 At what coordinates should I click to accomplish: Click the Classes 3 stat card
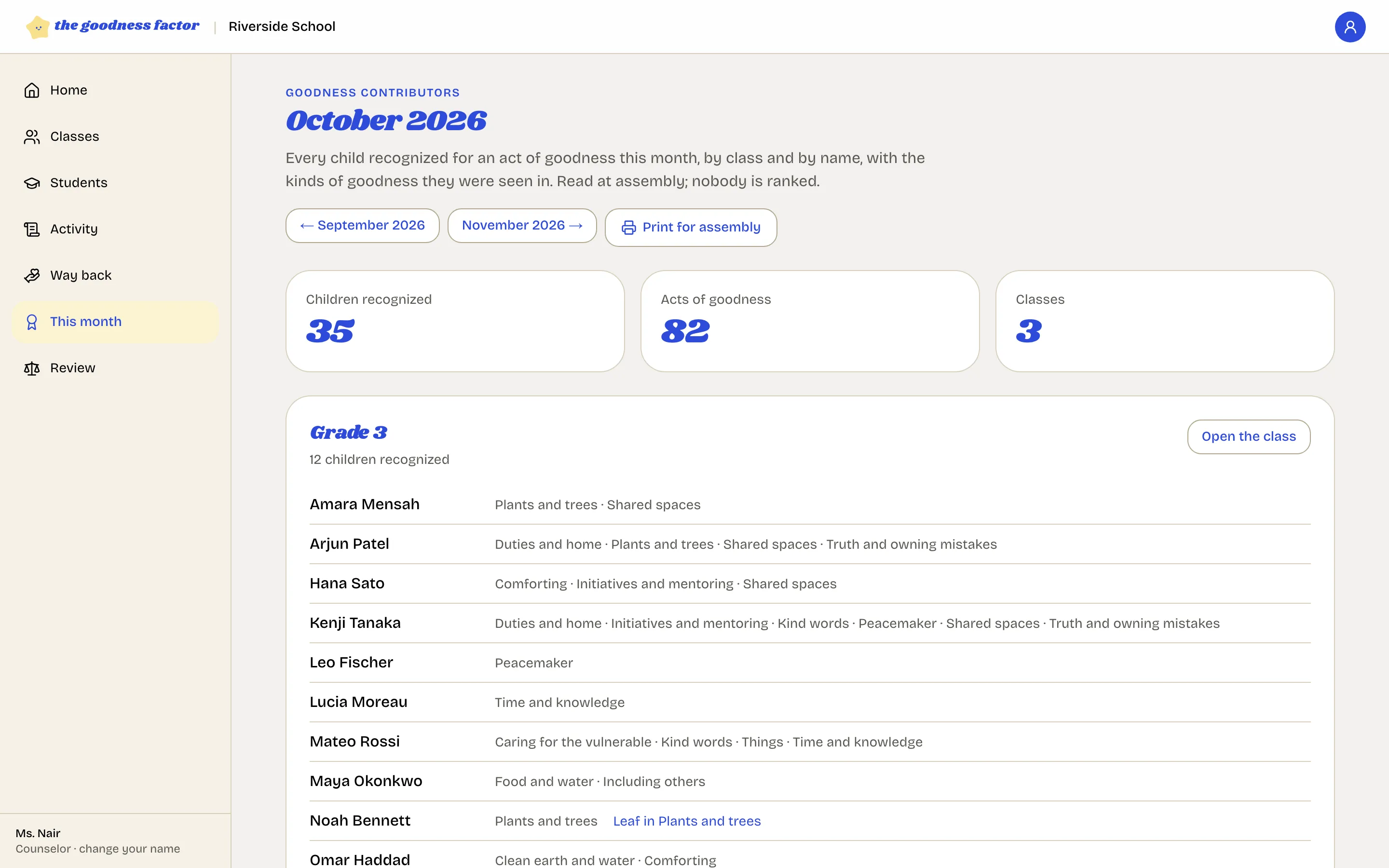(x=1165, y=321)
